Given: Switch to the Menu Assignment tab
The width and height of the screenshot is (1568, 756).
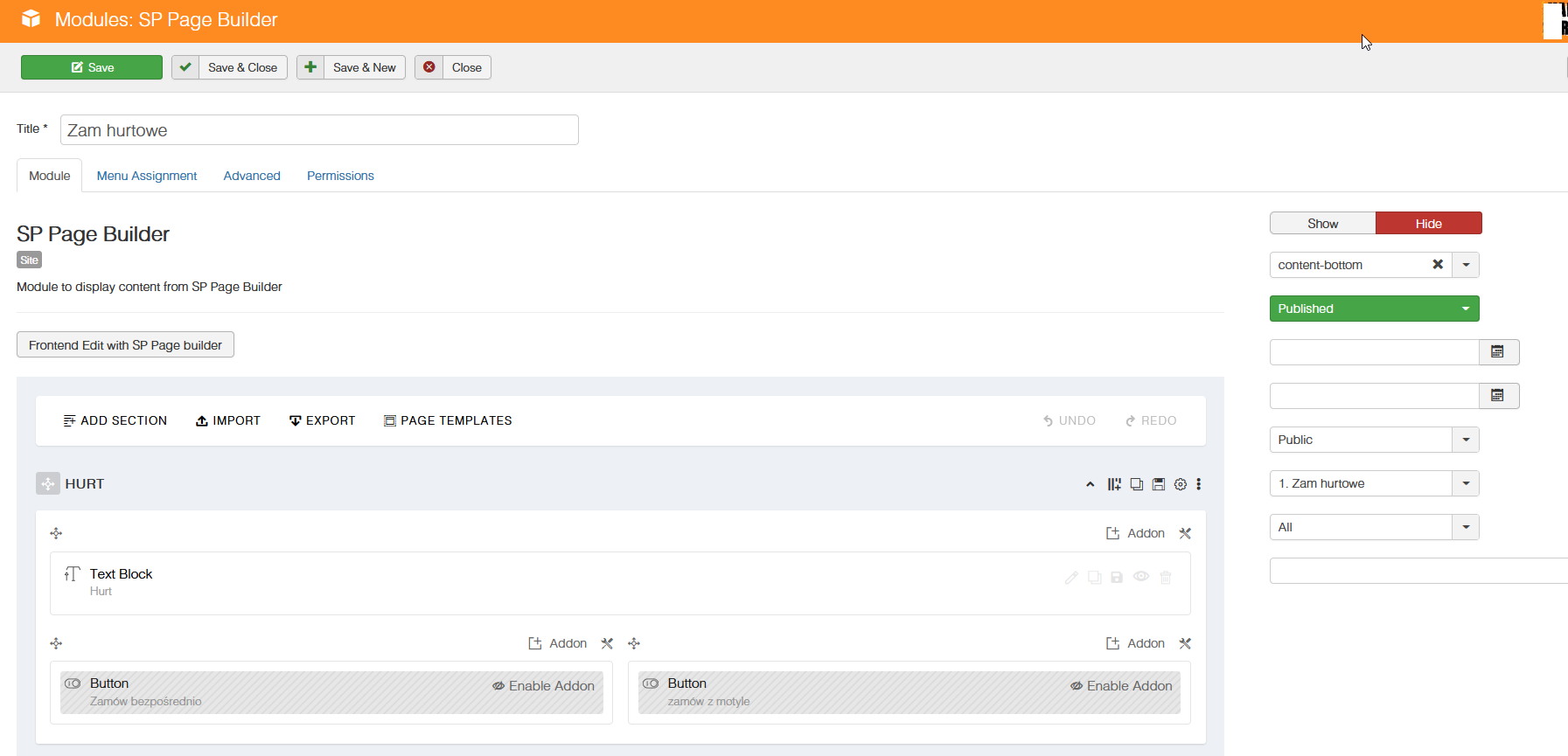Looking at the screenshot, I should [x=147, y=176].
